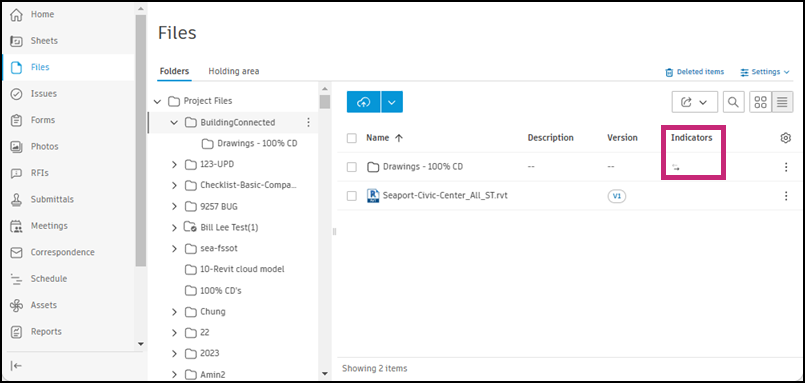
Task: Open more menu for BuildingConnected folder
Action: 308,122
